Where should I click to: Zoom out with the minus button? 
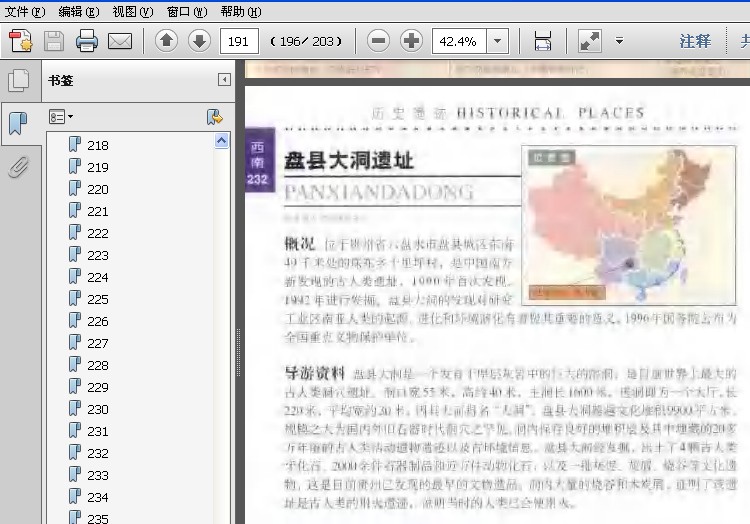coord(378,41)
